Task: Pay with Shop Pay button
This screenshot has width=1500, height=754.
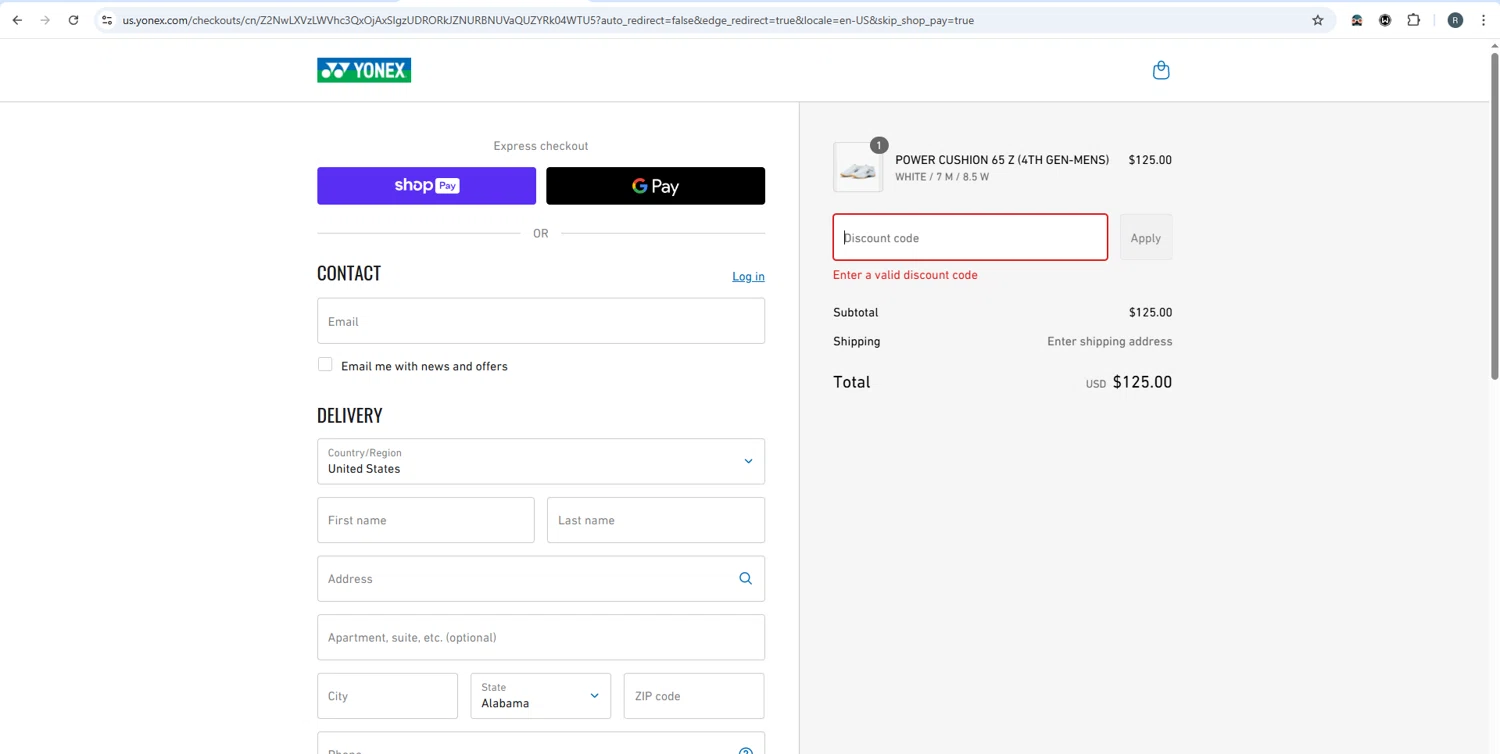Action: [426, 186]
